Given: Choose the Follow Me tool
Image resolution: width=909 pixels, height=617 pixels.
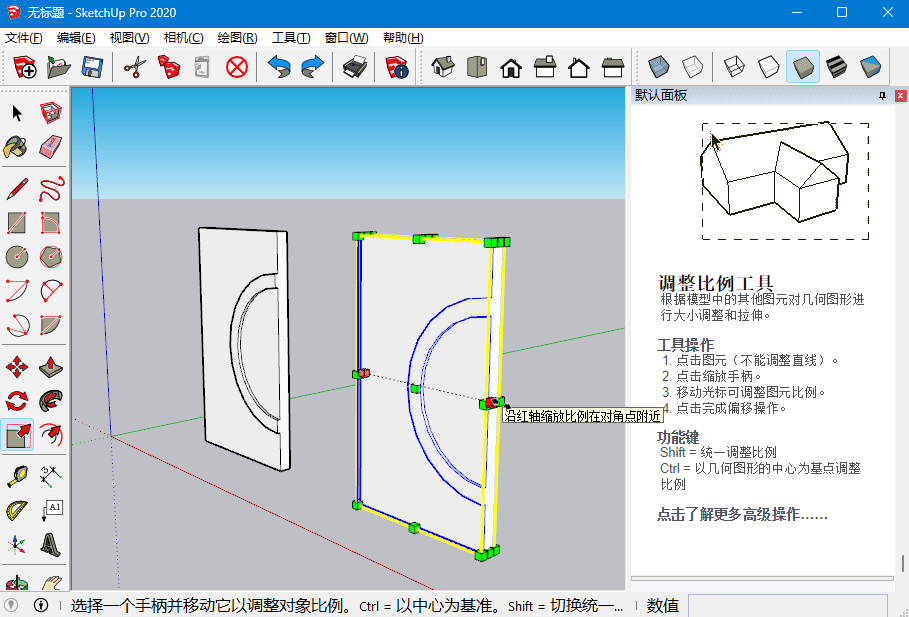Looking at the screenshot, I should pyautogui.click(x=51, y=401).
